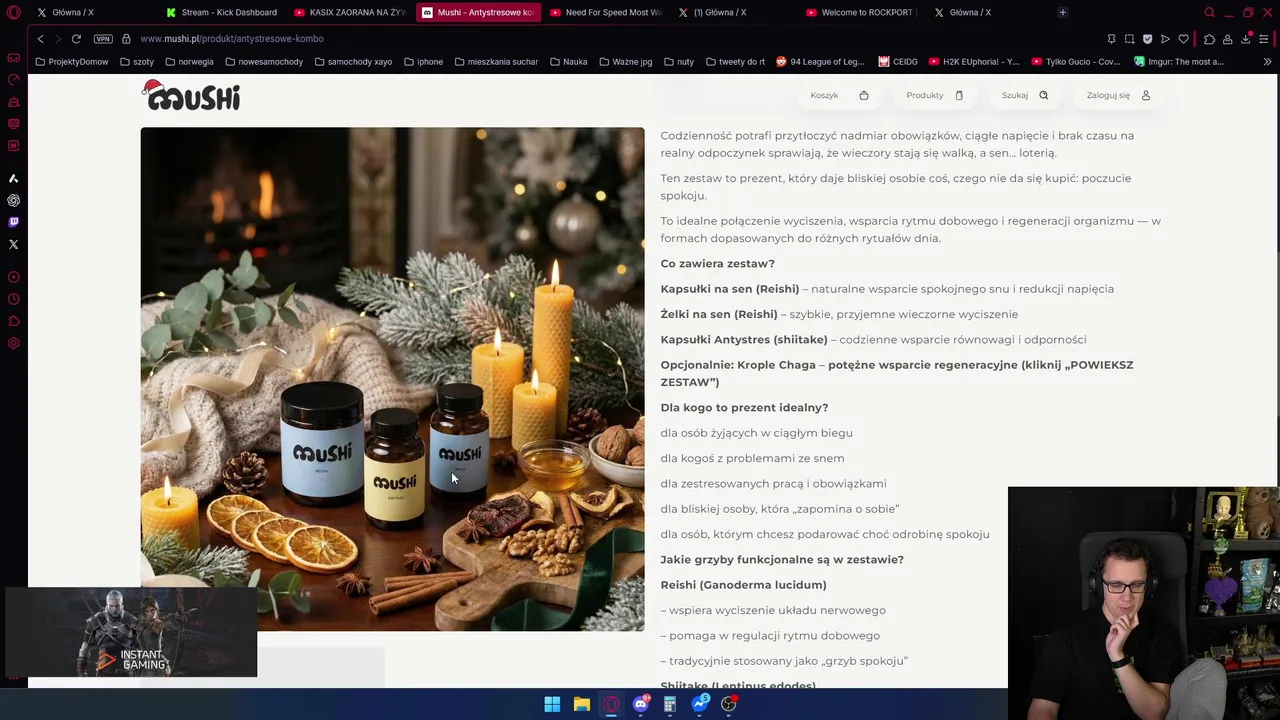Screen dimensions: 1280x720
Task: Open GX Control speedometer sidebar icon
Action: tap(13, 80)
